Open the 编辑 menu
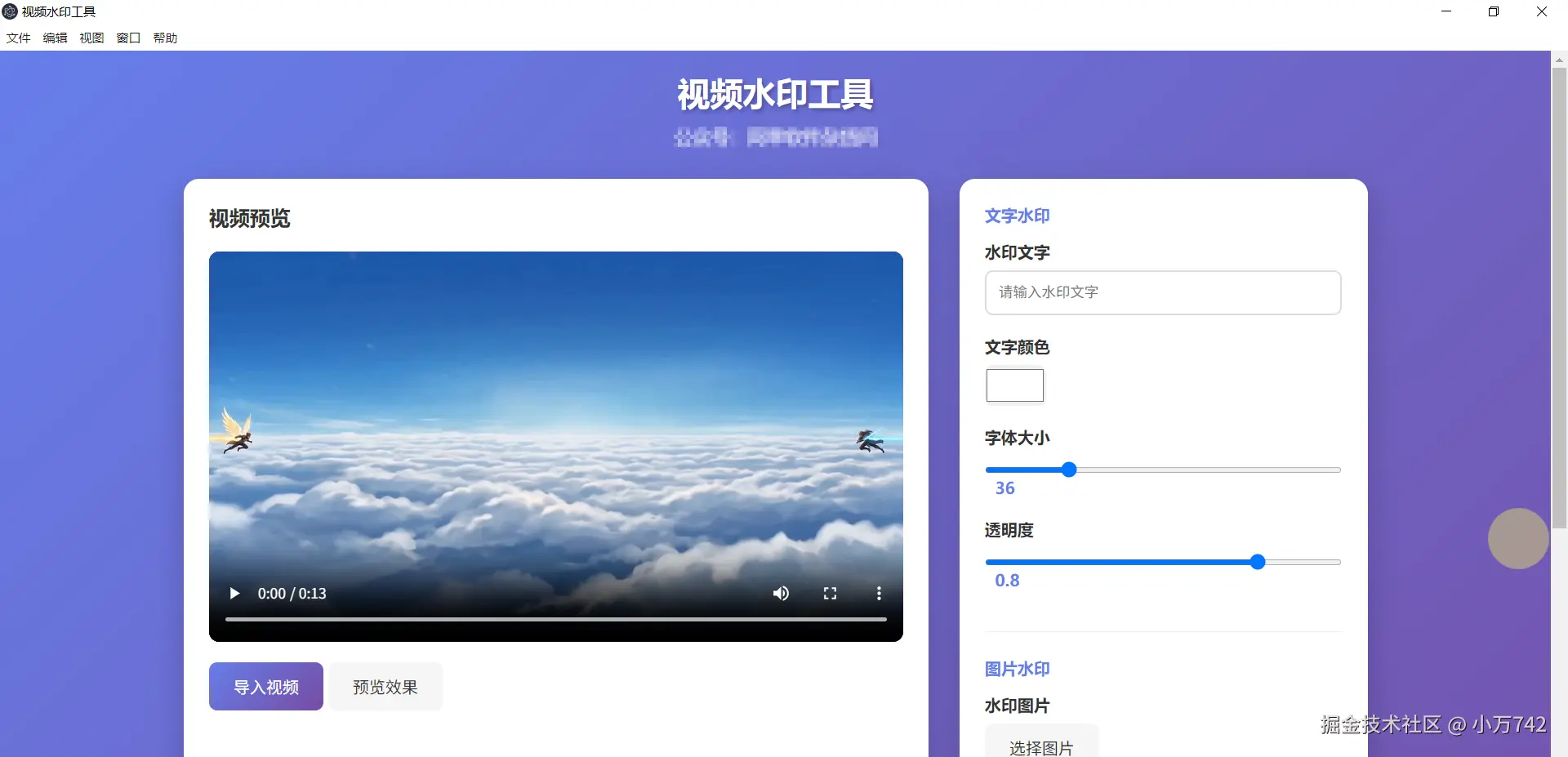Image resolution: width=1568 pixels, height=757 pixels. 55,38
